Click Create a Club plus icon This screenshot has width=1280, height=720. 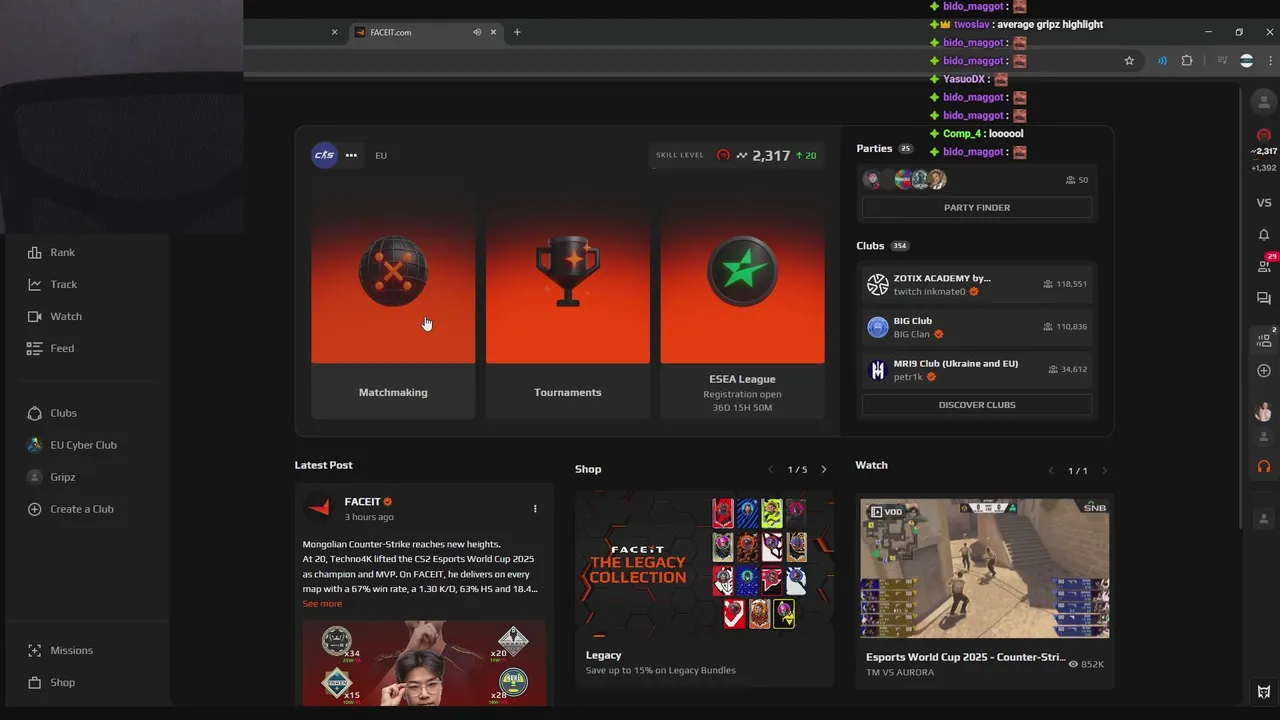point(35,509)
